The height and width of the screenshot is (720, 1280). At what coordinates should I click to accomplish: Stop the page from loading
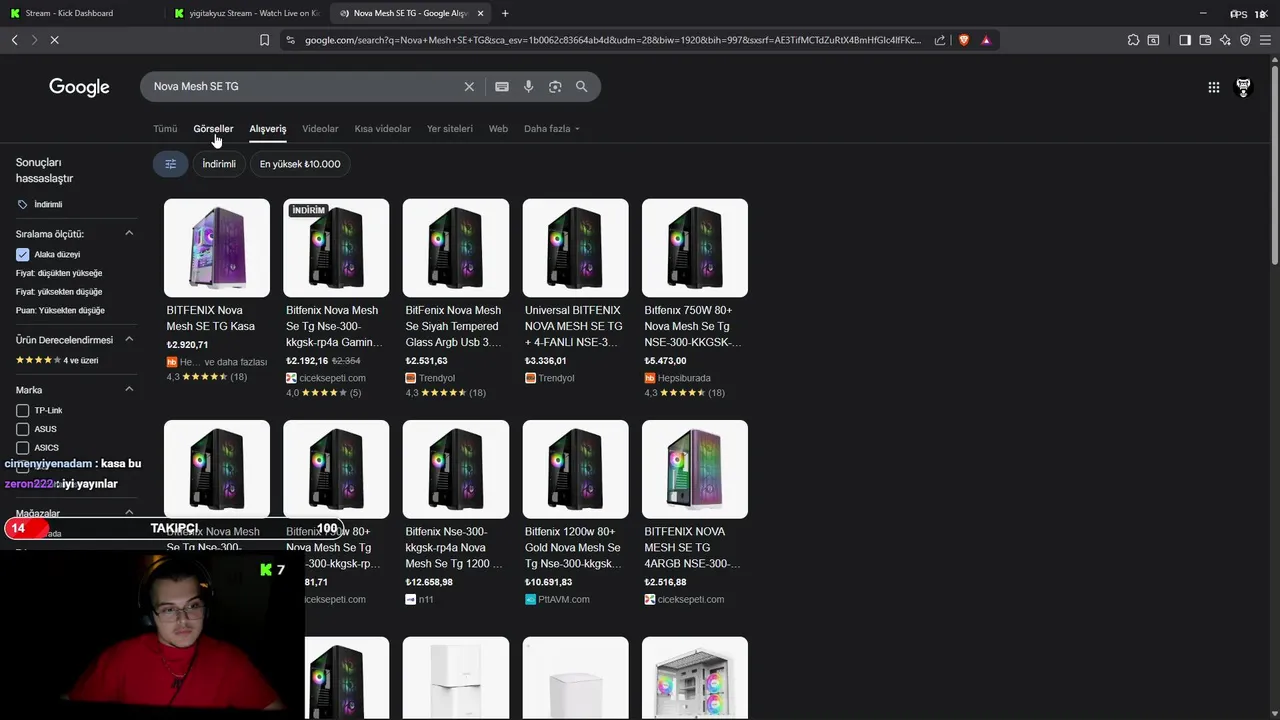[x=54, y=40]
